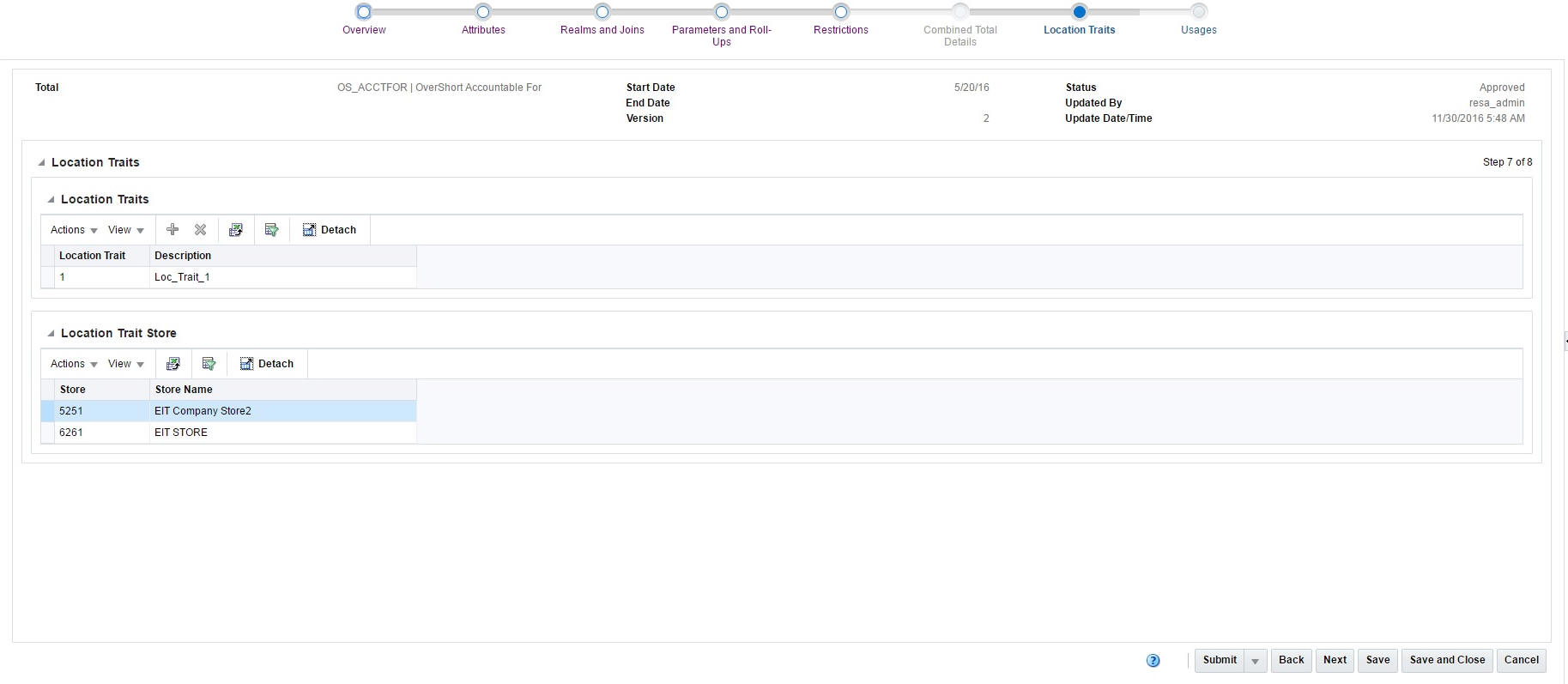The width and height of the screenshot is (1568, 684).
Task: Sort by the Description column header
Action: pos(283,256)
